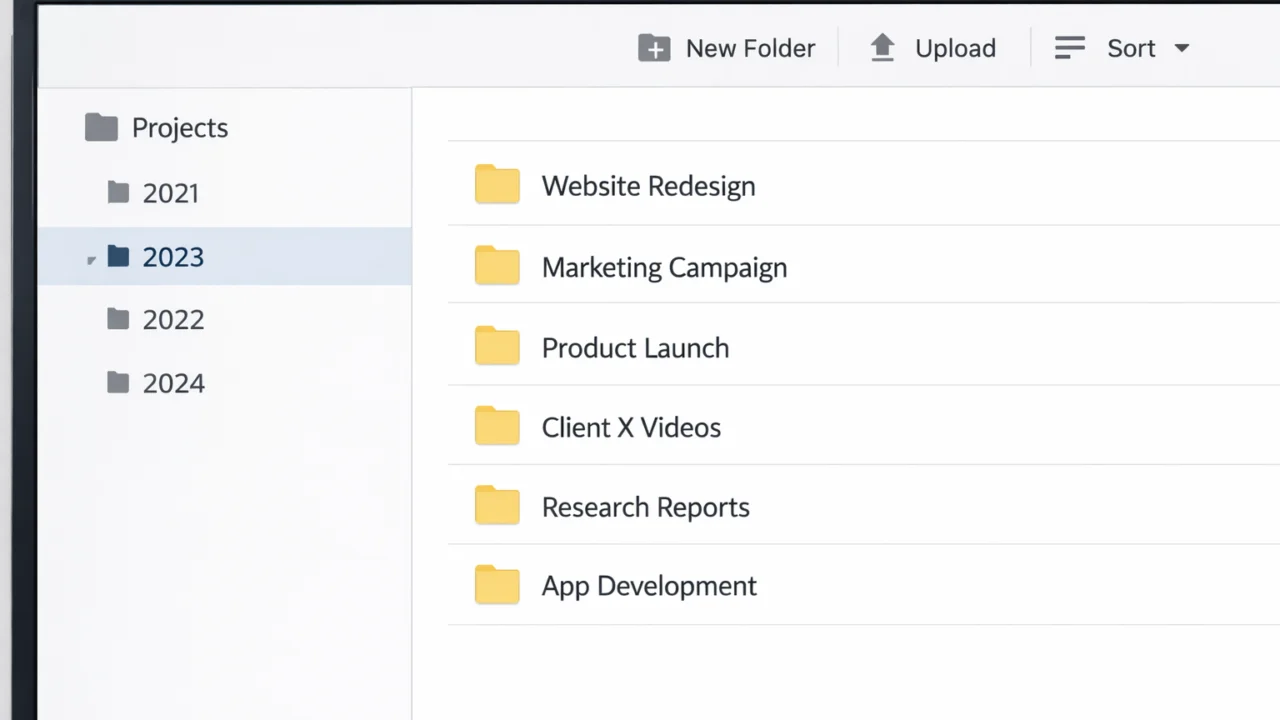The height and width of the screenshot is (720, 1280).
Task: Select the Projects root folder icon
Action: (101, 128)
